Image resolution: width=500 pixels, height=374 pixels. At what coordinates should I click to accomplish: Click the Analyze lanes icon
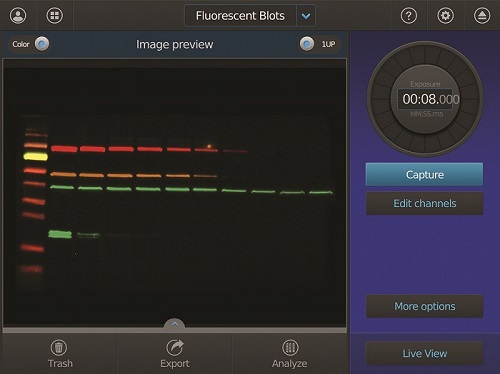(x=290, y=347)
